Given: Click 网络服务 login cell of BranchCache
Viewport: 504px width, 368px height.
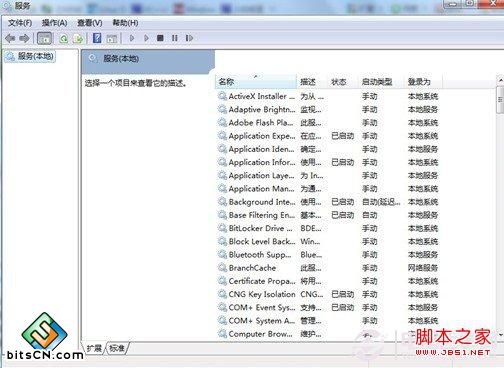Looking at the screenshot, I should (423, 268).
